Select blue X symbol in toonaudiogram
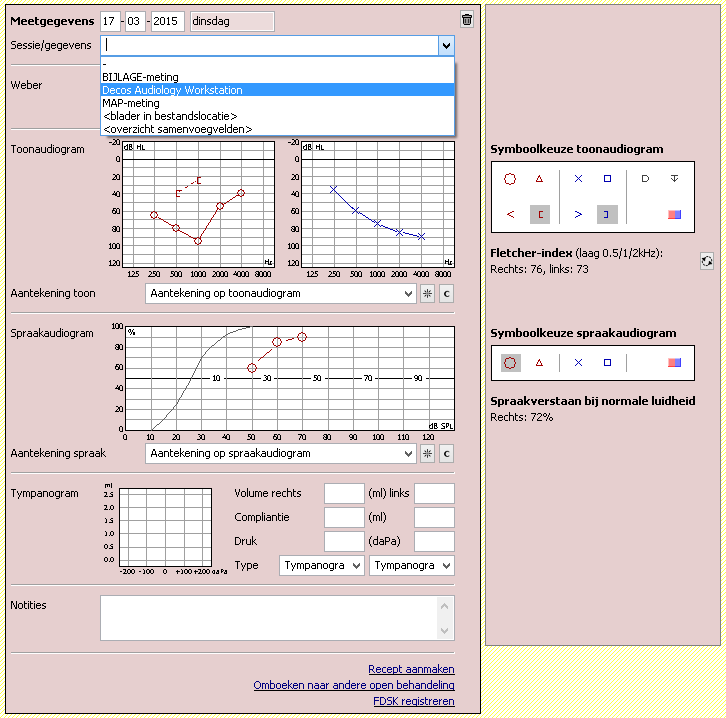The height and width of the screenshot is (718, 726). [578, 179]
